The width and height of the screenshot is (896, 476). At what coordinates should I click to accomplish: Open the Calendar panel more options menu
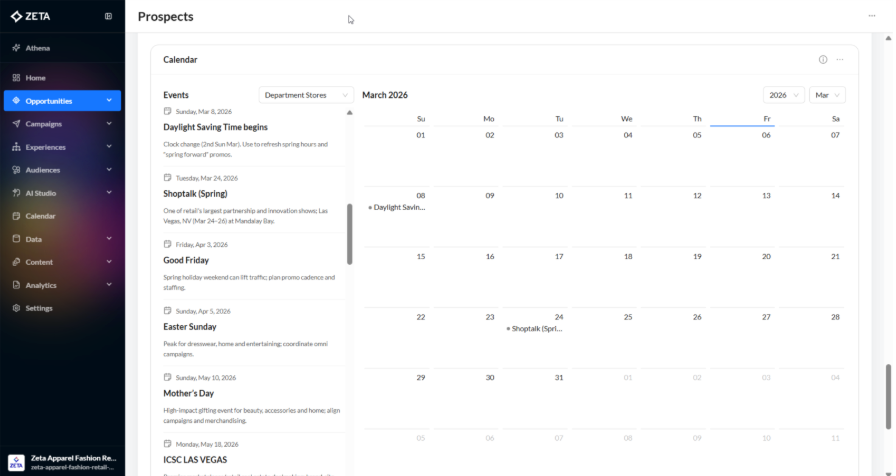click(840, 60)
